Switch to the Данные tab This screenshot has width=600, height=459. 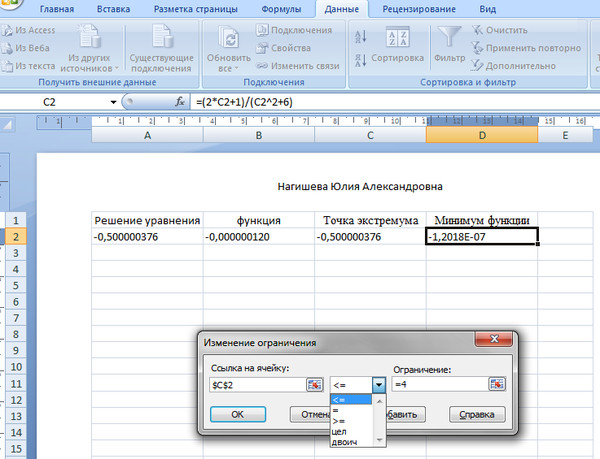342,9
